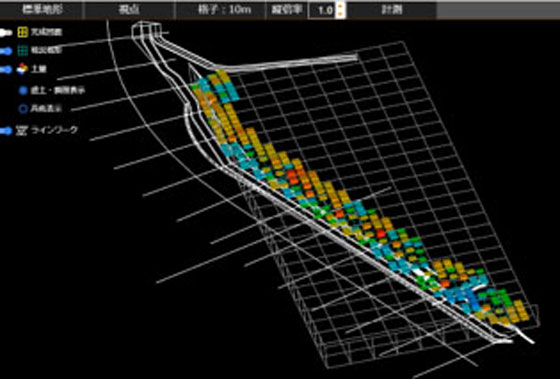Viewport: 560px width, 379px height.
Task: Click the ラインワーク layer icon
Action: tap(22, 131)
